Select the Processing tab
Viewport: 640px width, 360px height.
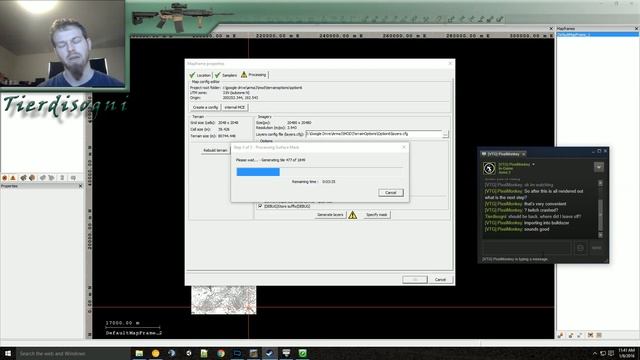pos(253,75)
